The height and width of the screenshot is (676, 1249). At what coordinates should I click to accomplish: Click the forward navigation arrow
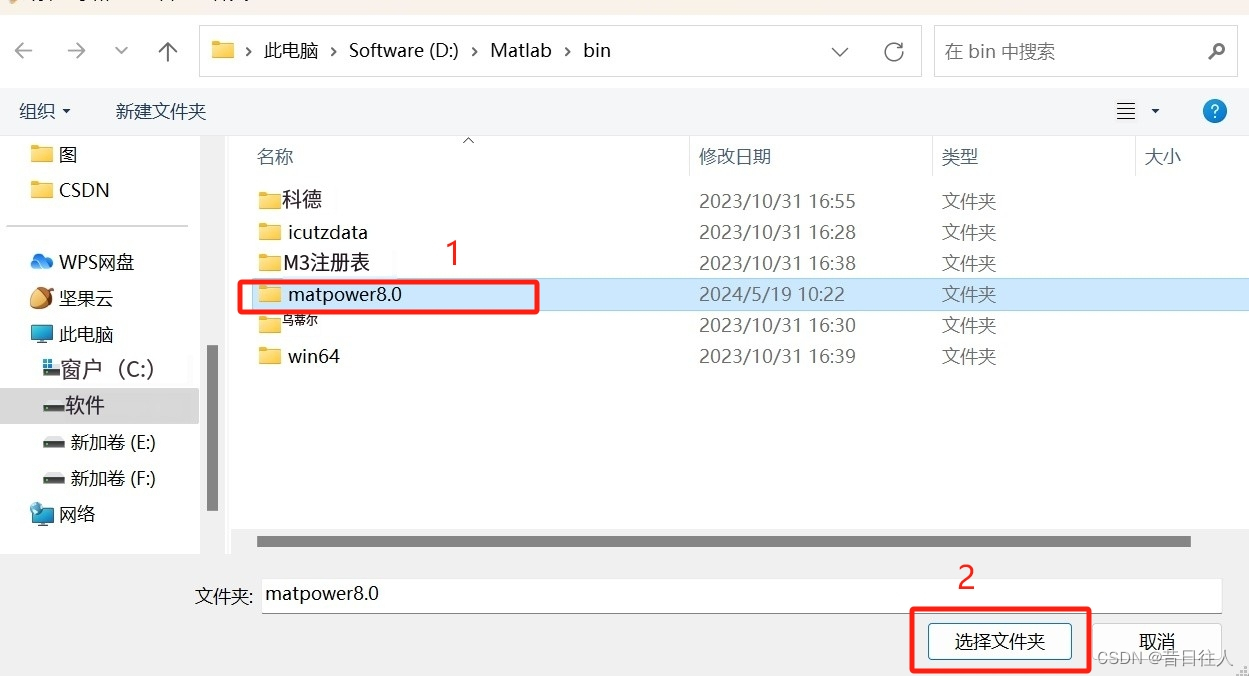point(77,50)
